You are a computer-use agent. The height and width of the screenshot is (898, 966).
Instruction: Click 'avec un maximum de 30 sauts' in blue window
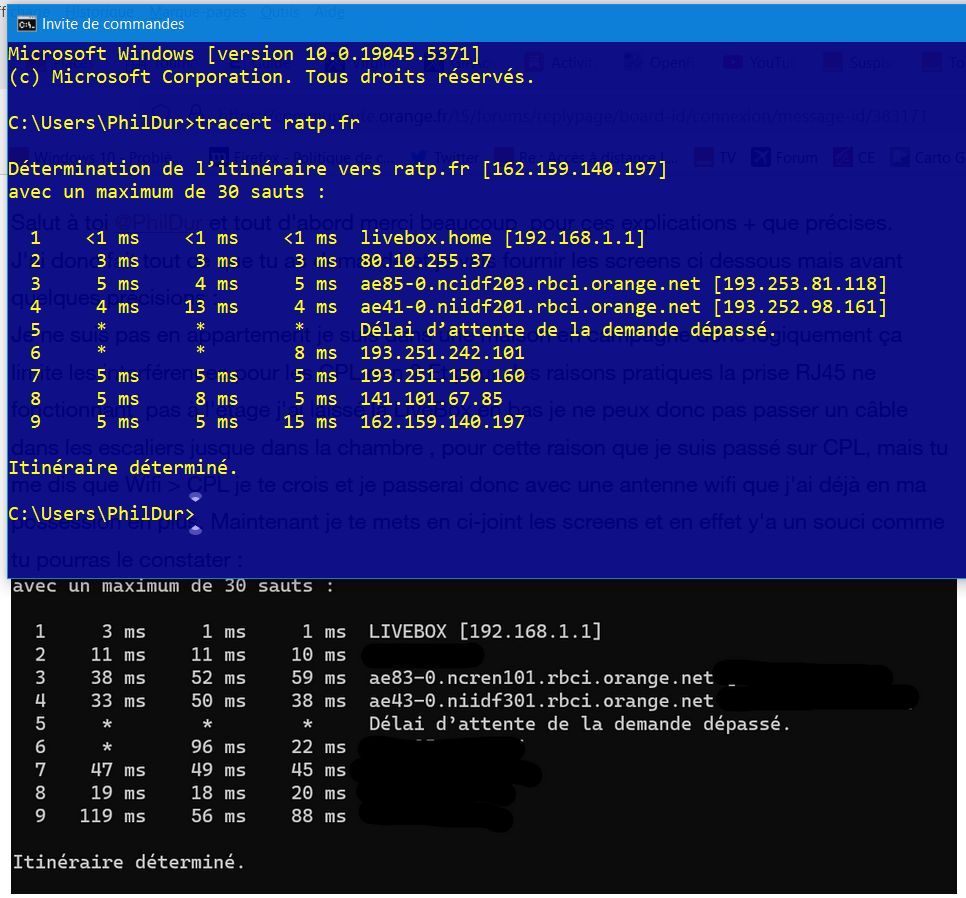coord(166,192)
